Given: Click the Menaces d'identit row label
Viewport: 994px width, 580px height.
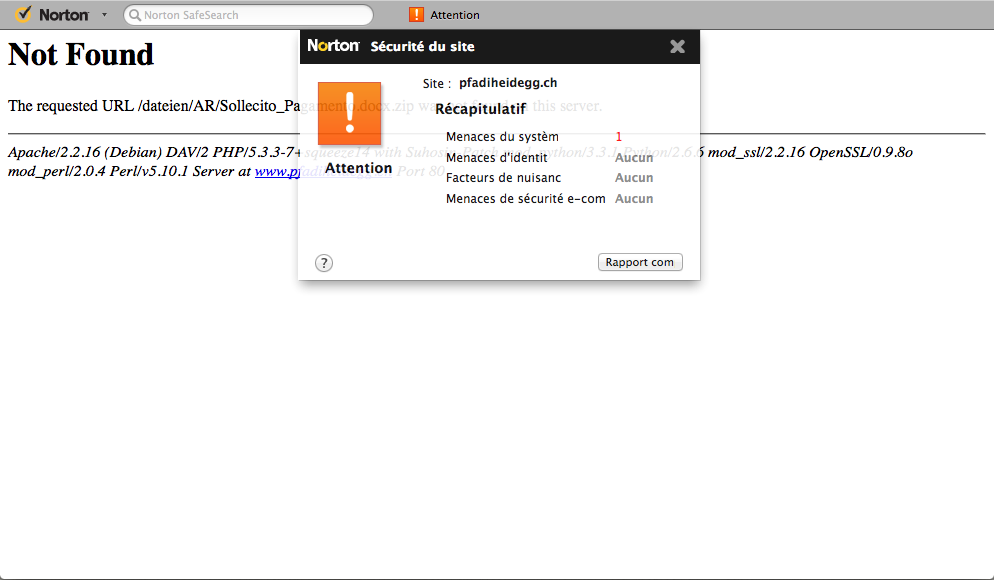Looking at the screenshot, I should [x=496, y=158].
